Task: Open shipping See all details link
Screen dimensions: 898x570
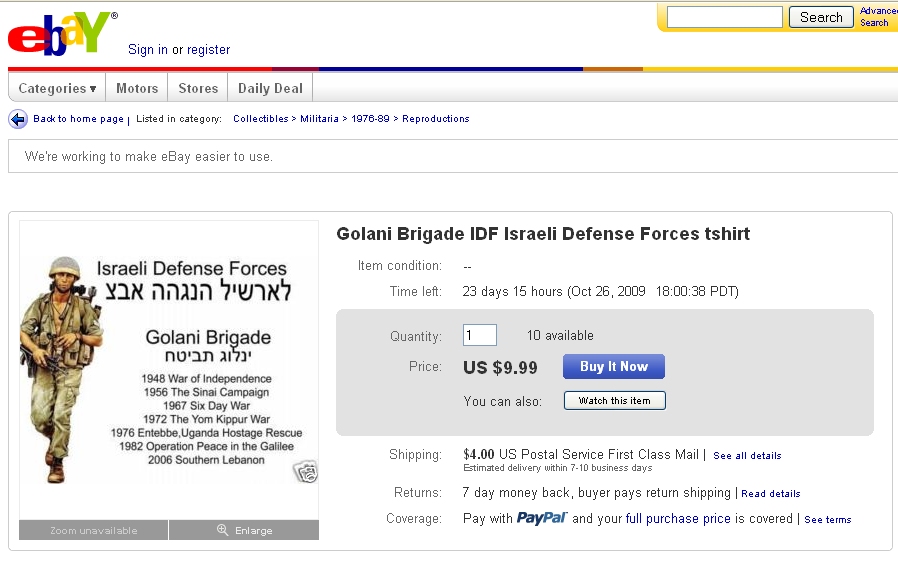Action: 747,456
